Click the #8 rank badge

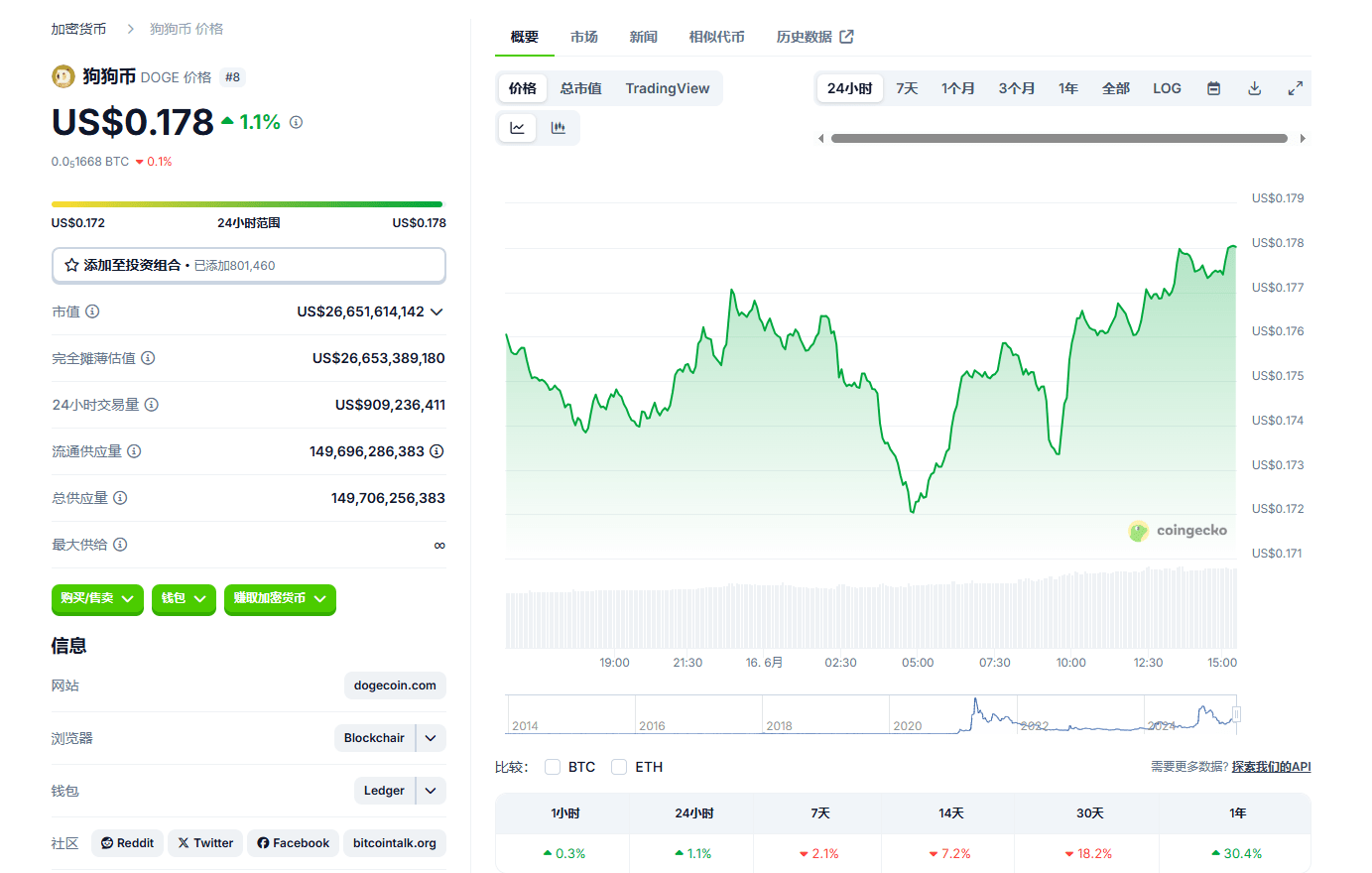[232, 77]
